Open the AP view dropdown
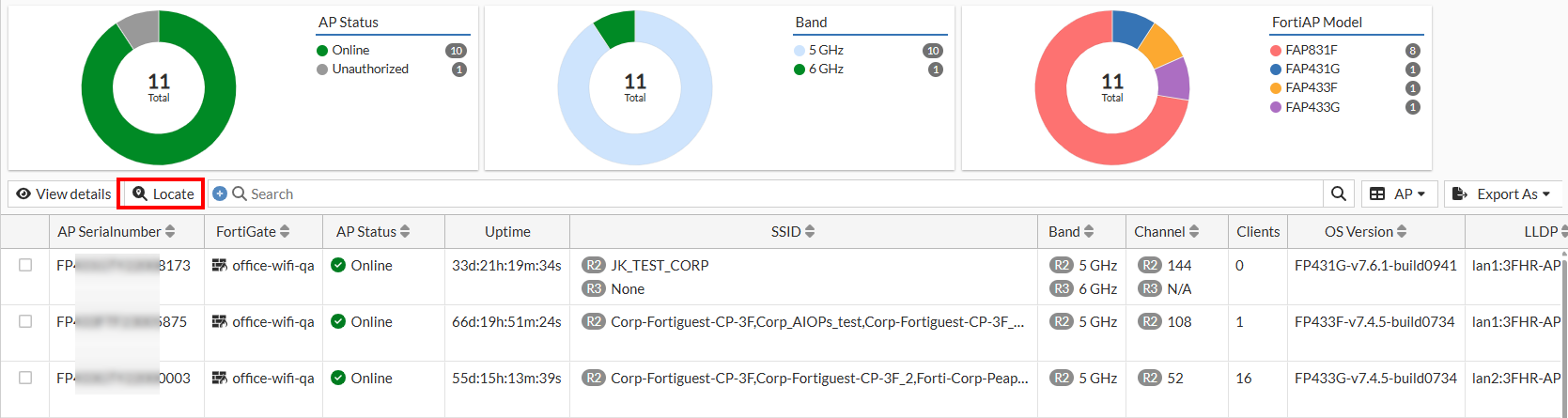1568x418 pixels. (x=1398, y=194)
